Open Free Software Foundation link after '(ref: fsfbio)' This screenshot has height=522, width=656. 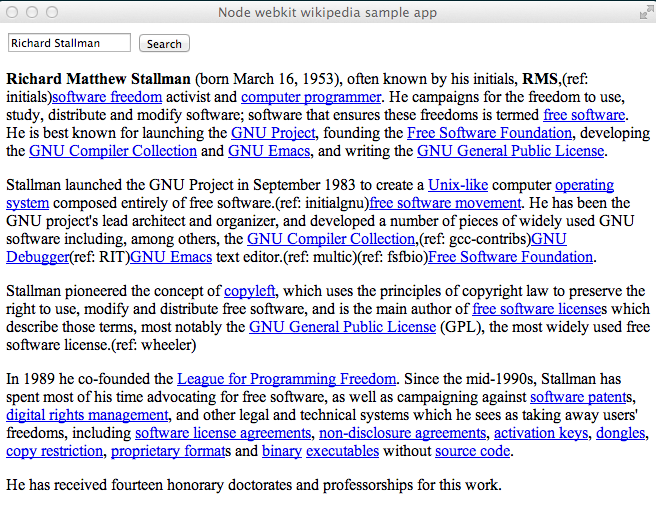coord(510,257)
